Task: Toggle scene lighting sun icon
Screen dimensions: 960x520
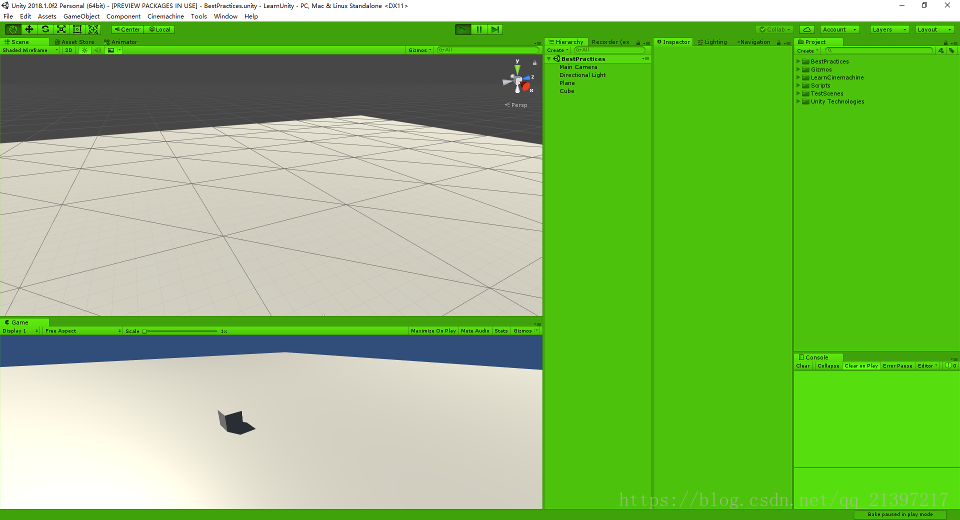Action: coord(84,50)
